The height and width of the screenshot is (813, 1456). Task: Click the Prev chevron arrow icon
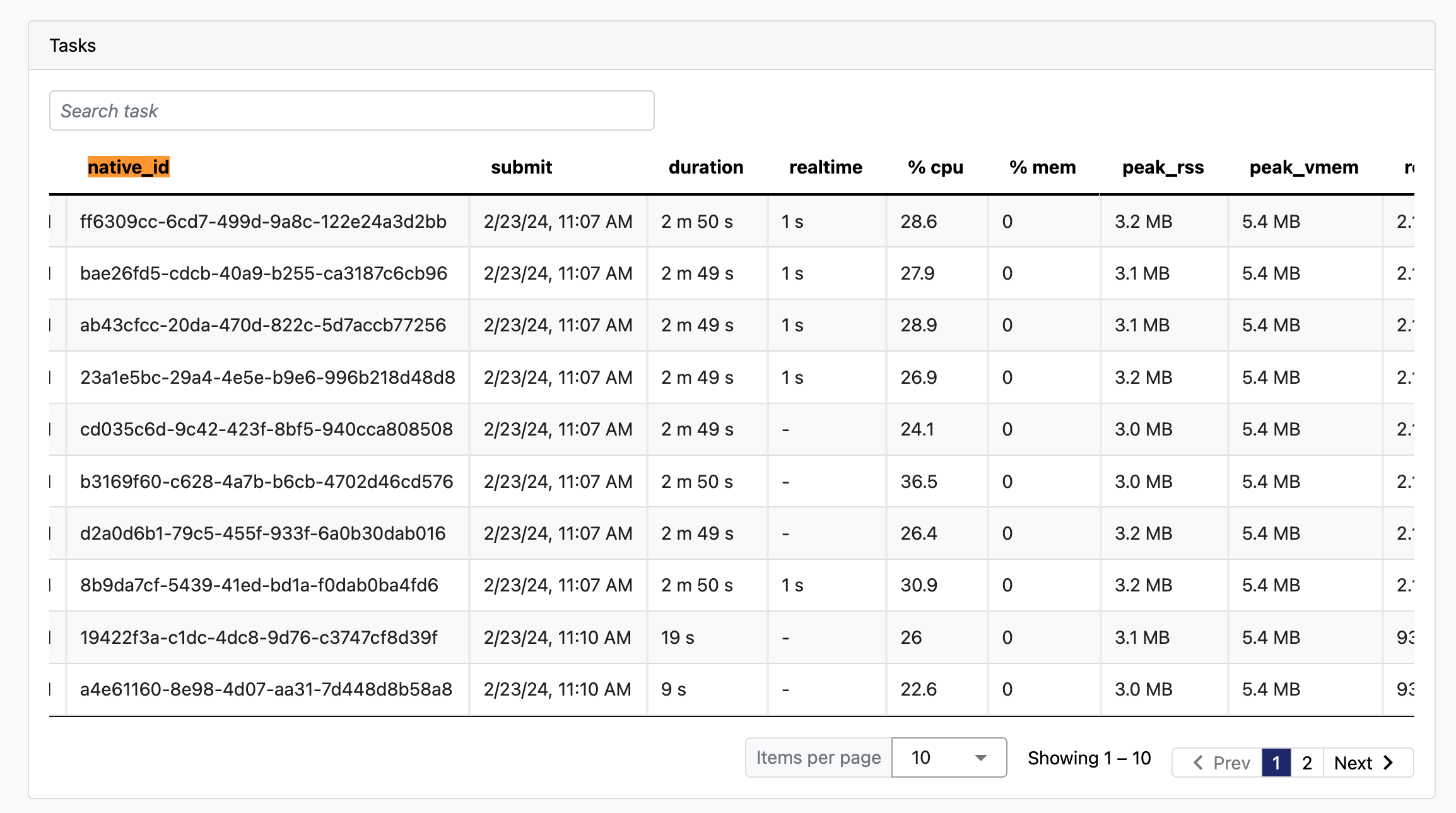(x=1198, y=763)
